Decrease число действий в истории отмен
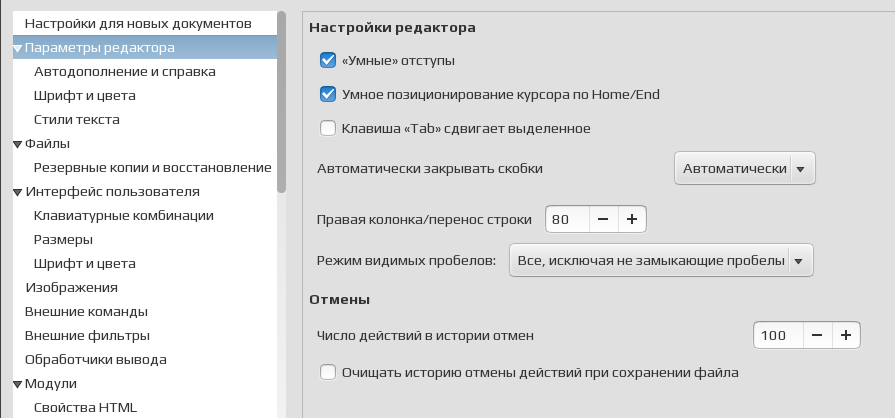 coord(817,335)
